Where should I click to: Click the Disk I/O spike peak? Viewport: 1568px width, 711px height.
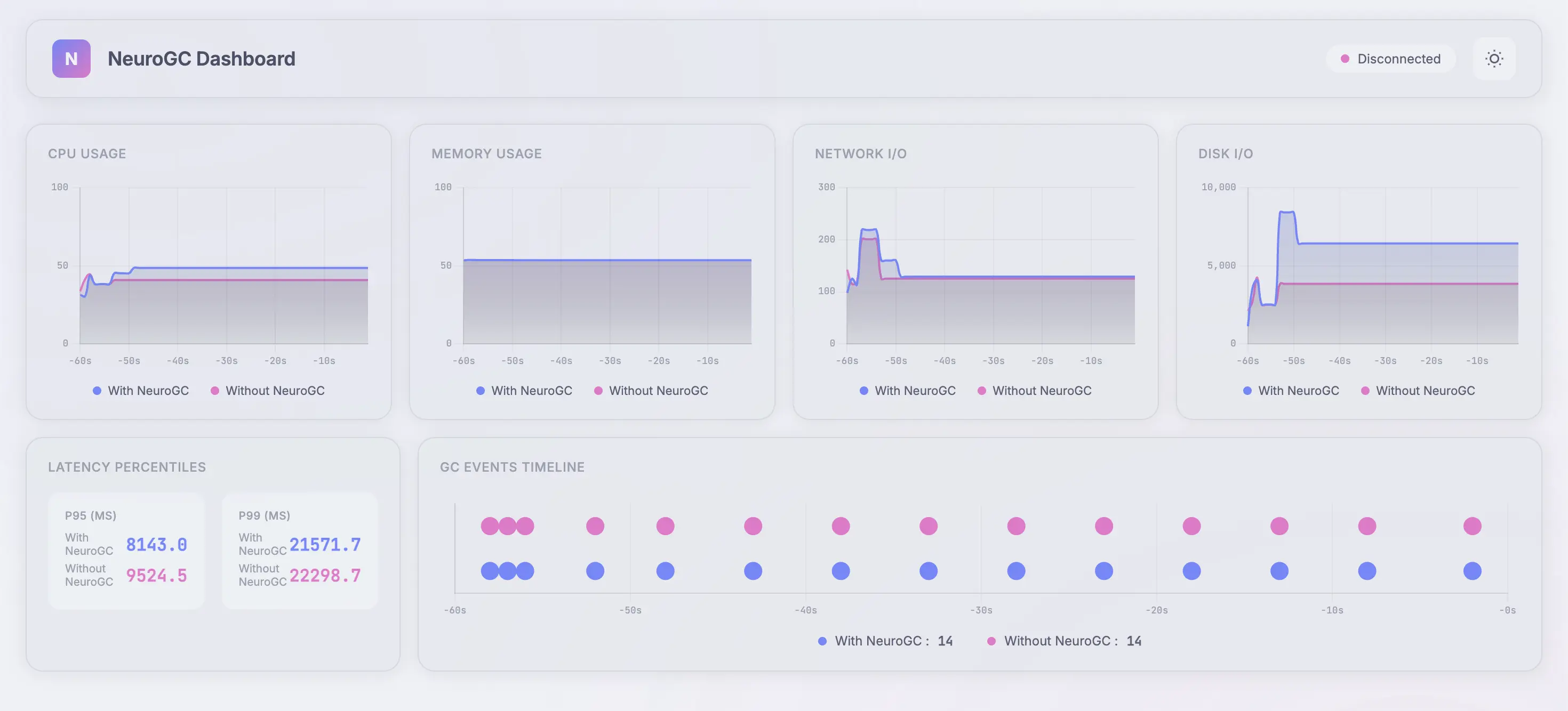pos(1286,212)
